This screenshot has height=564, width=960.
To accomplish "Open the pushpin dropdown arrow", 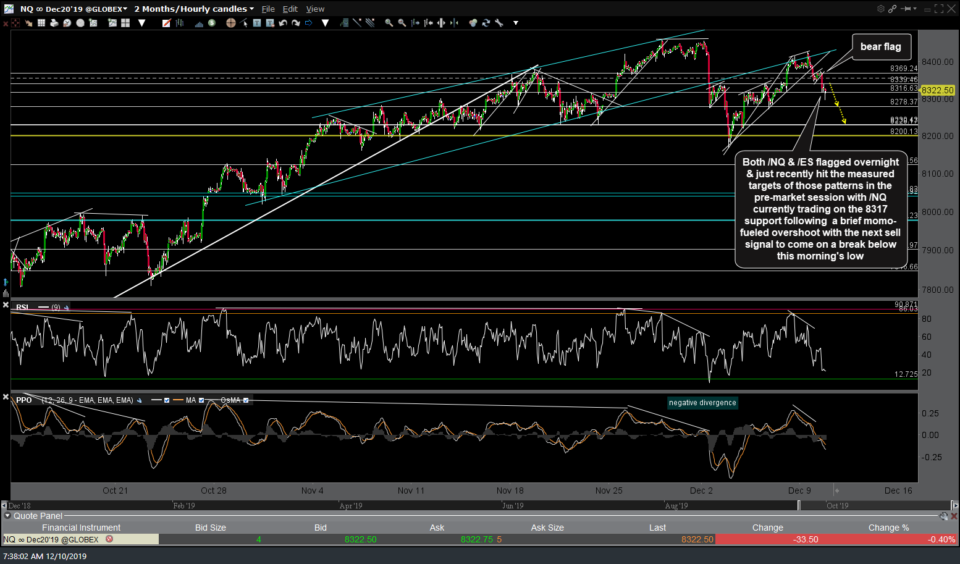I will click(x=915, y=9).
